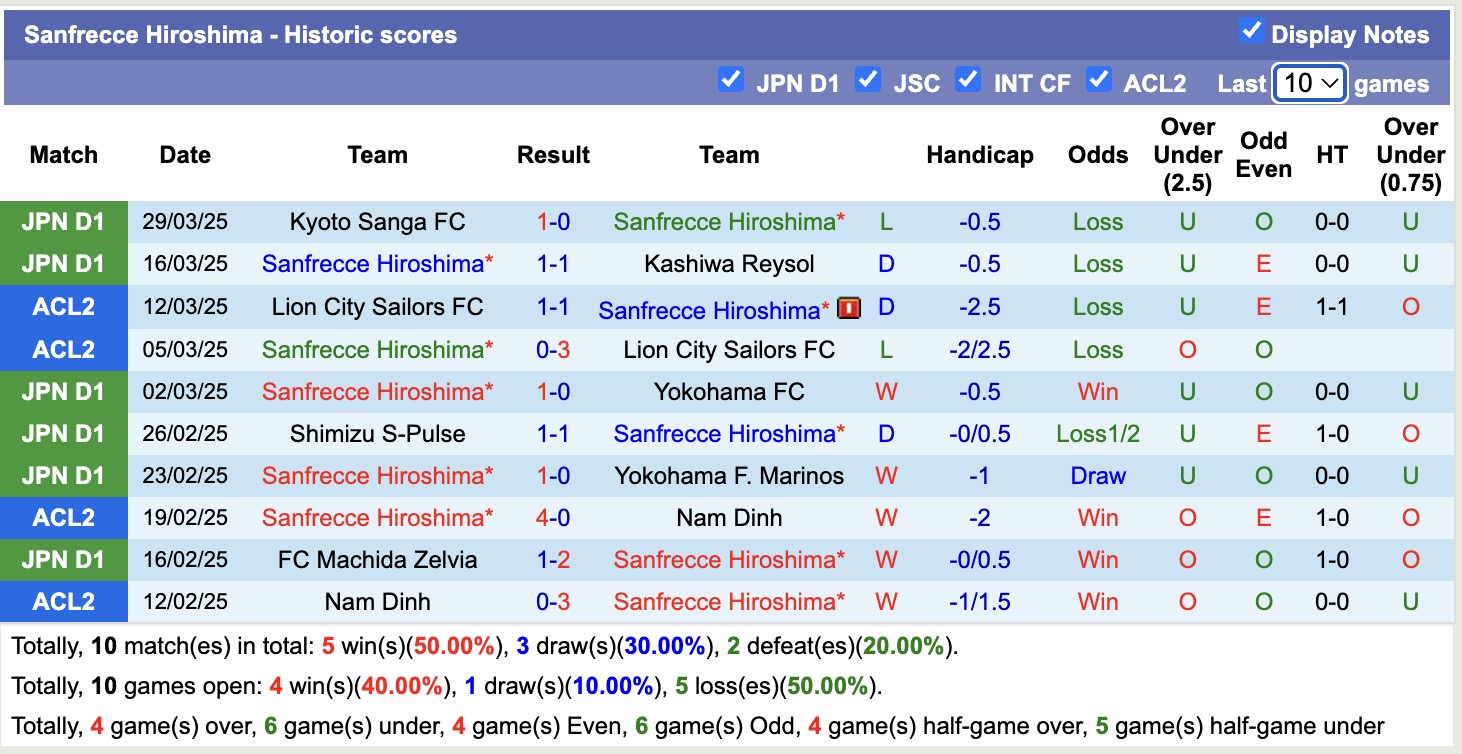Select the JPN D1 badge on the 29/03/25 row
Screen dimensions: 1462x754
[x=63, y=222]
